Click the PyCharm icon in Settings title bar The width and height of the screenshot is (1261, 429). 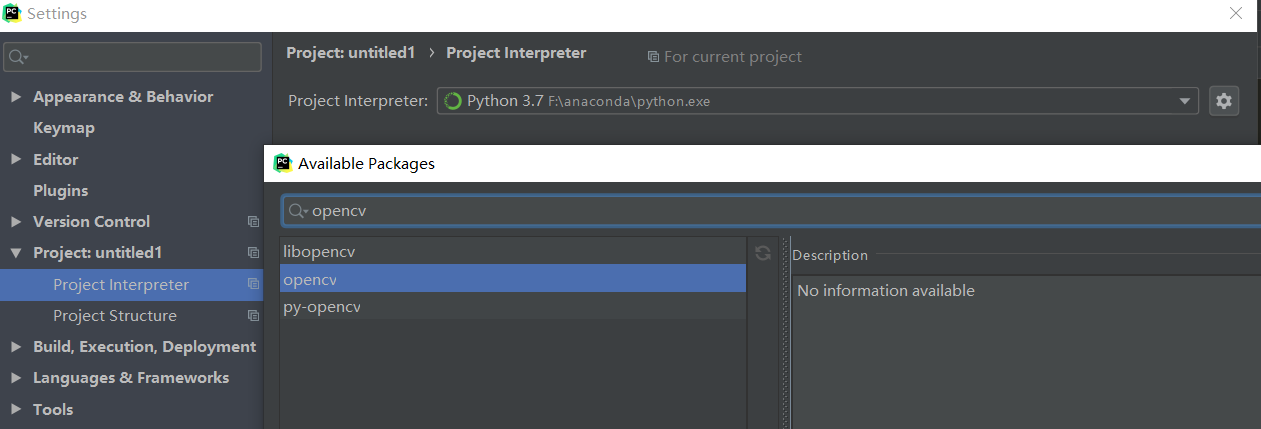tap(13, 13)
